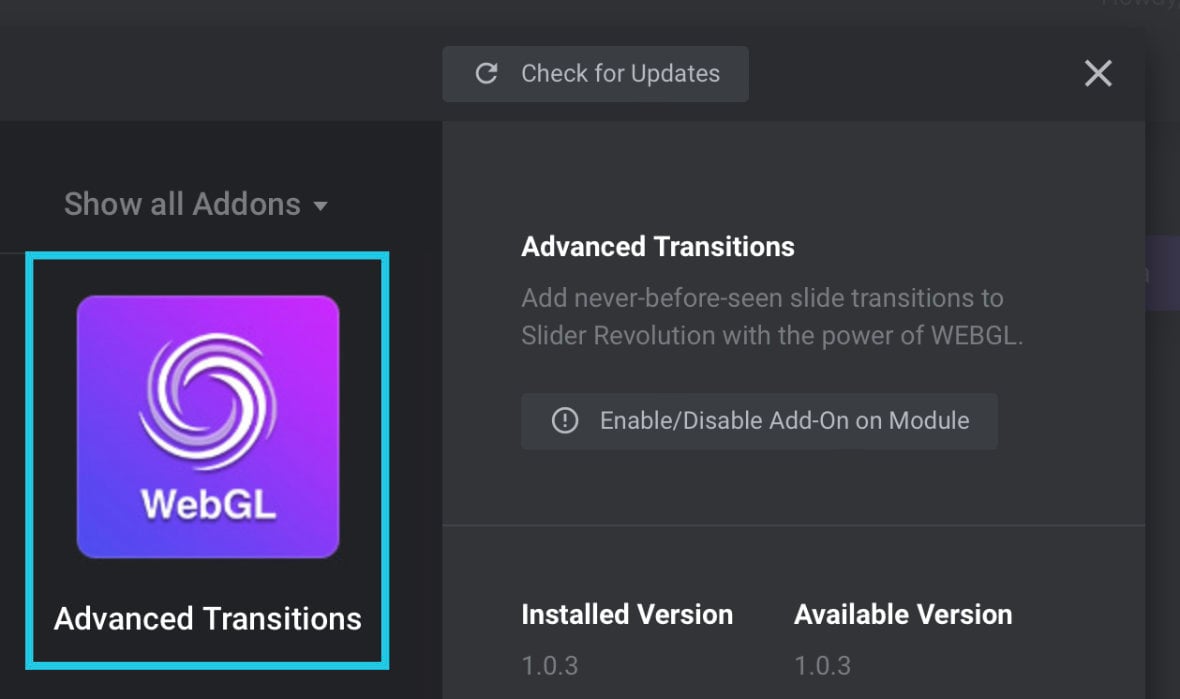Screen dimensions: 1180x699
Task: Open the Show all Addons filter dropdown
Action: point(196,204)
